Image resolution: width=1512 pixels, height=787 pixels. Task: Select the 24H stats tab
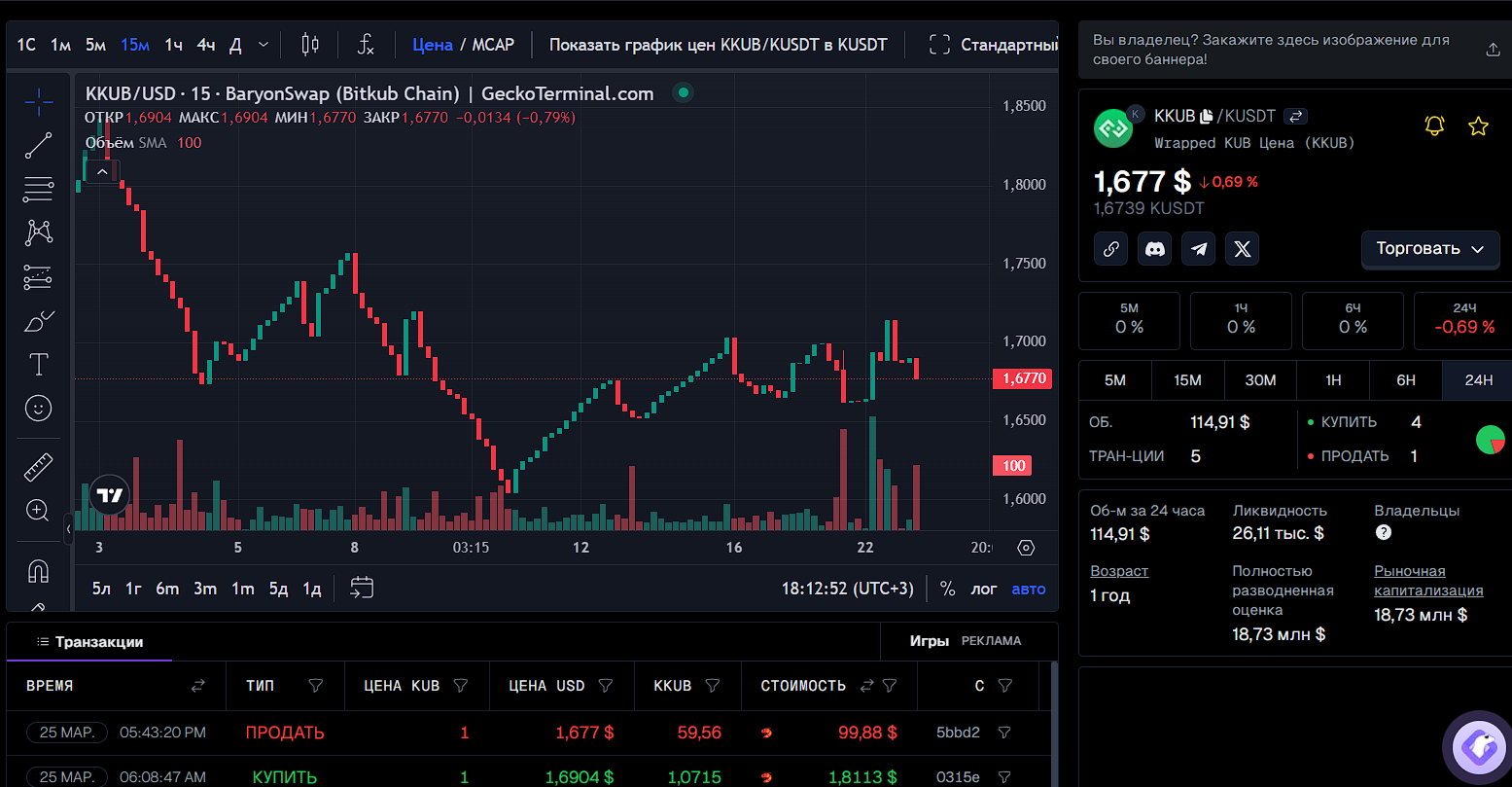1478,380
